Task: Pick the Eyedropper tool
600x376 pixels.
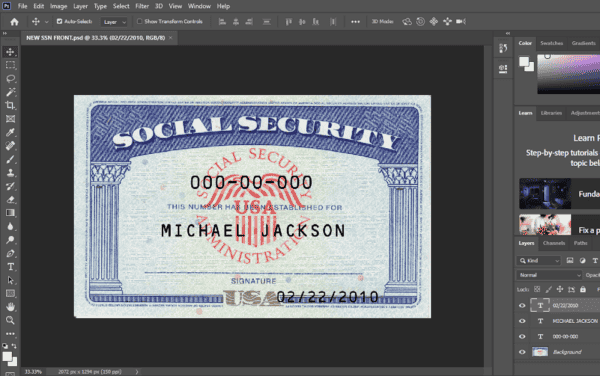Action: point(10,132)
